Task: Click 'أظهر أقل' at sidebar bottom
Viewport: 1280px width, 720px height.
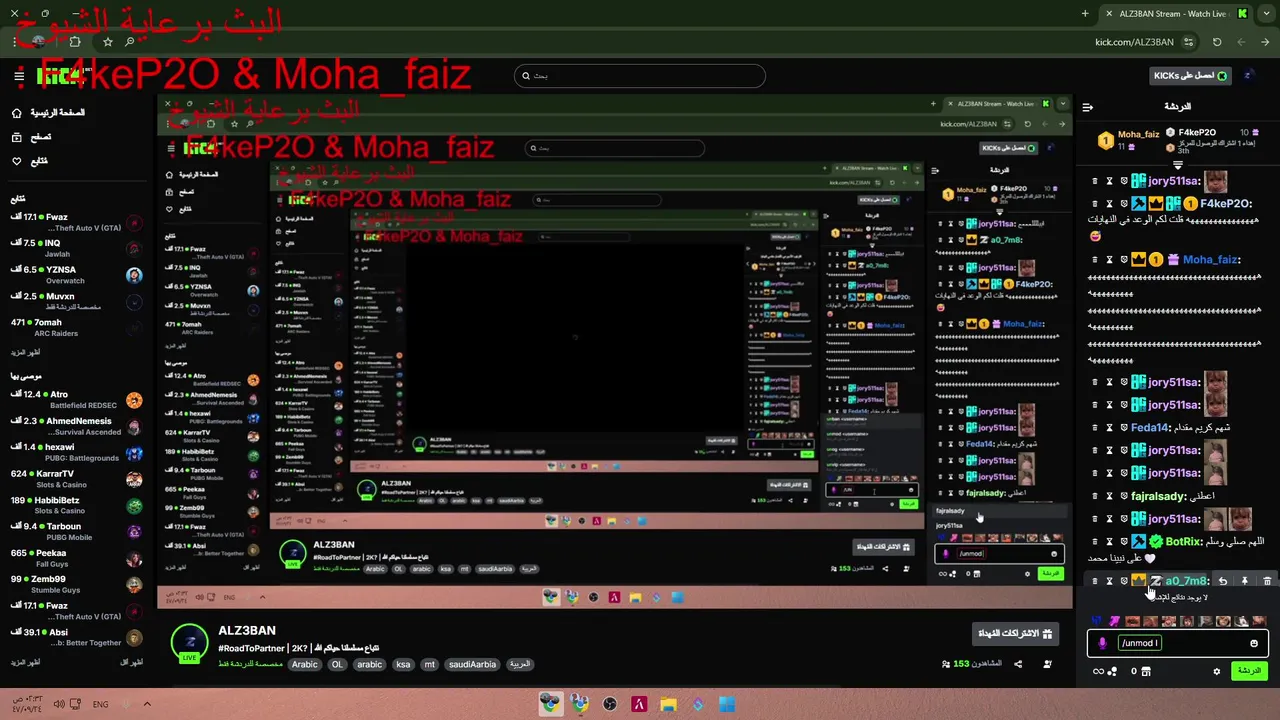Action: point(131,662)
